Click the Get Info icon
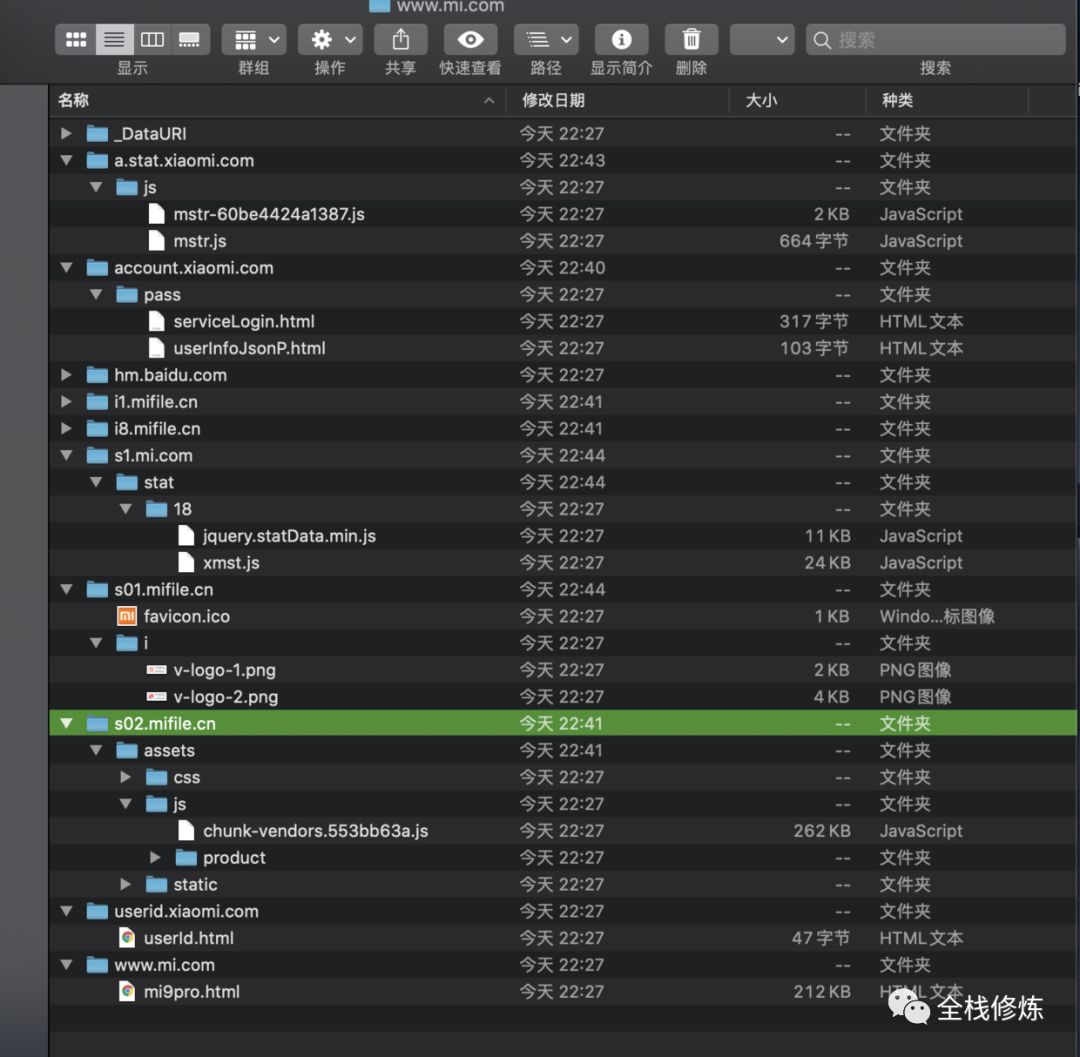 (621, 40)
